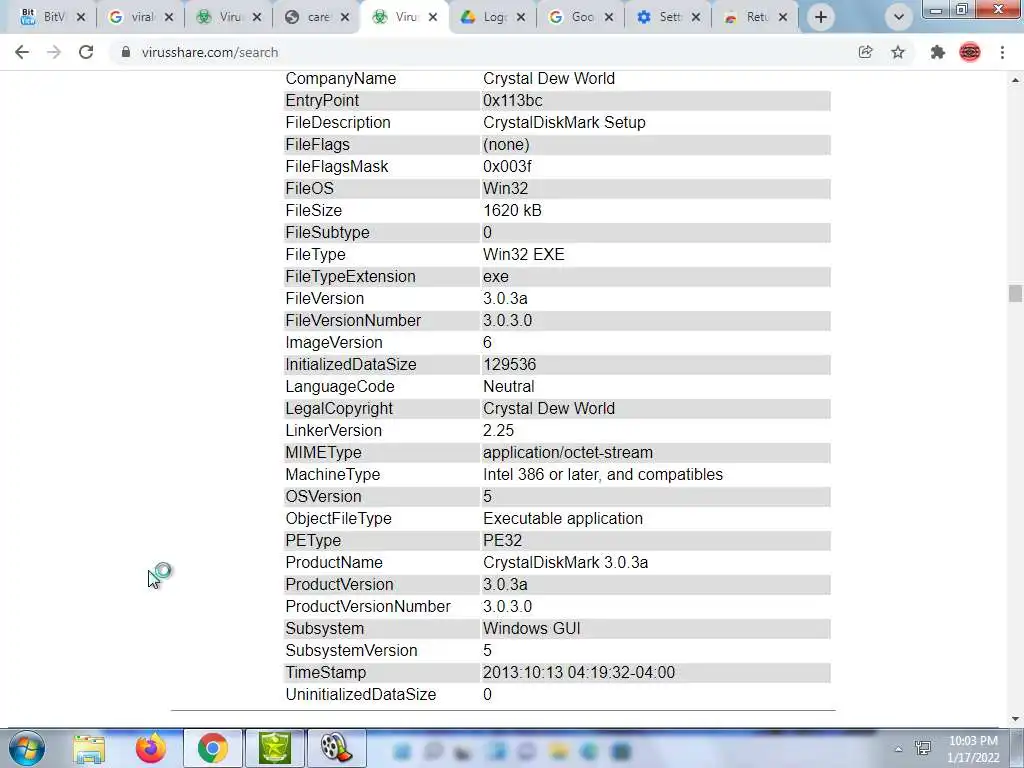Image resolution: width=1024 pixels, height=768 pixels.
Task: Click the FileSize value 1620 kB
Action: pos(512,210)
